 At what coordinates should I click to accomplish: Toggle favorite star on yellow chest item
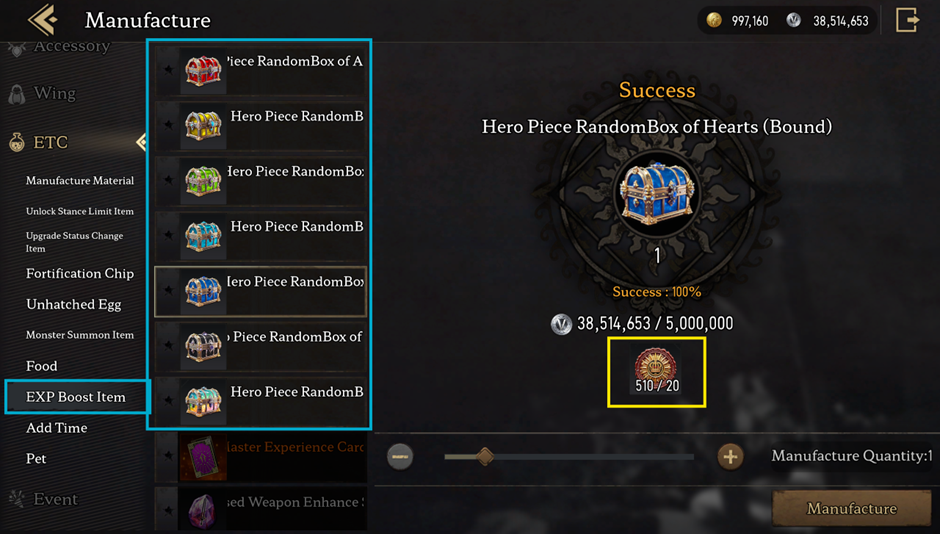(168, 125)
